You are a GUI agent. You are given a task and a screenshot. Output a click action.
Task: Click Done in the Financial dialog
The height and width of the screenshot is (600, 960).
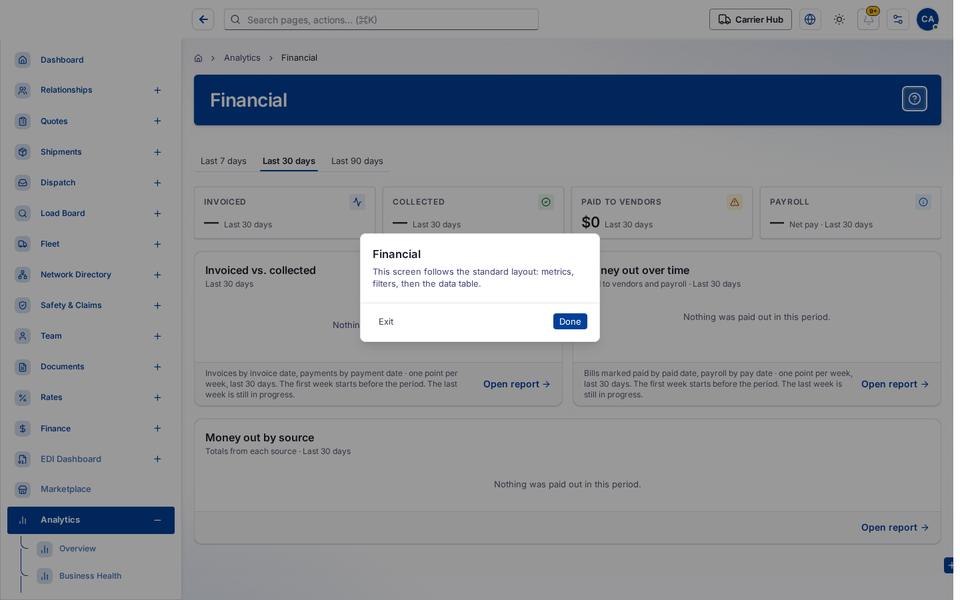570,321
